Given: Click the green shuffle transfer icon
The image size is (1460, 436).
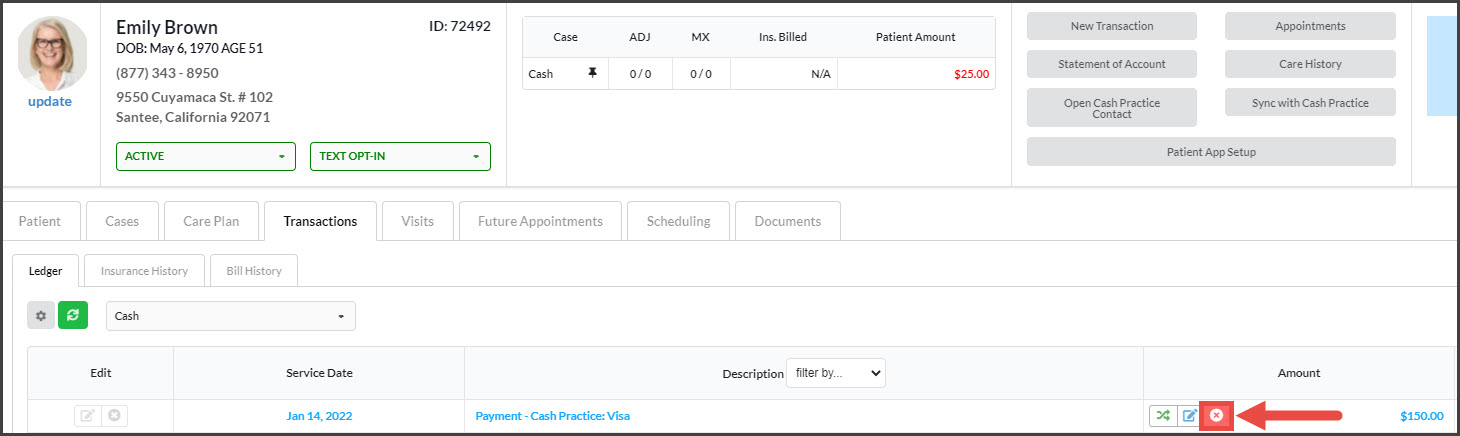Looking at the screenshot, I should 1163,415.
